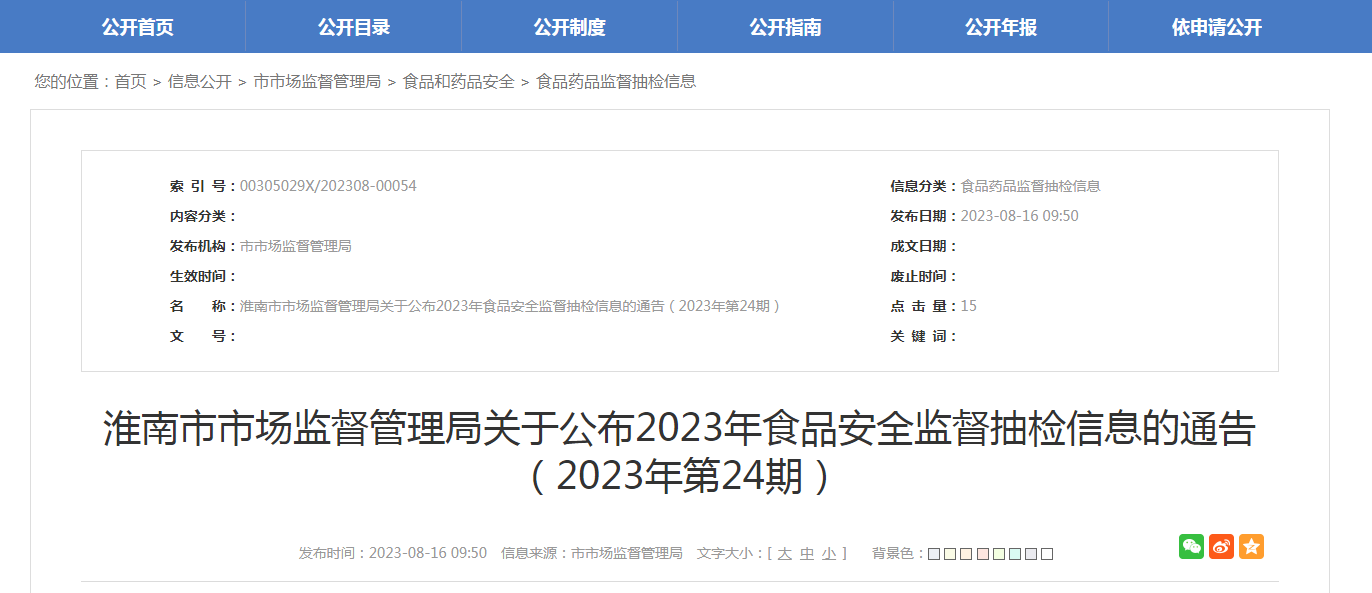Set font size to large (大)
Image resolution: width=1372 pixels, height=593 pixels.
(x=784, y=553)
